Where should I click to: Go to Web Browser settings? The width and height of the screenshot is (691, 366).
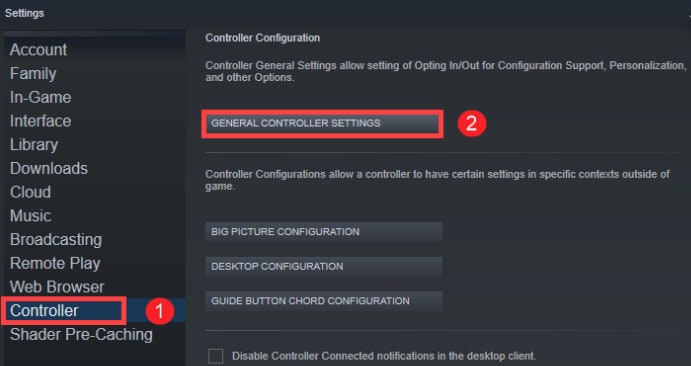(x=57, y=287)
